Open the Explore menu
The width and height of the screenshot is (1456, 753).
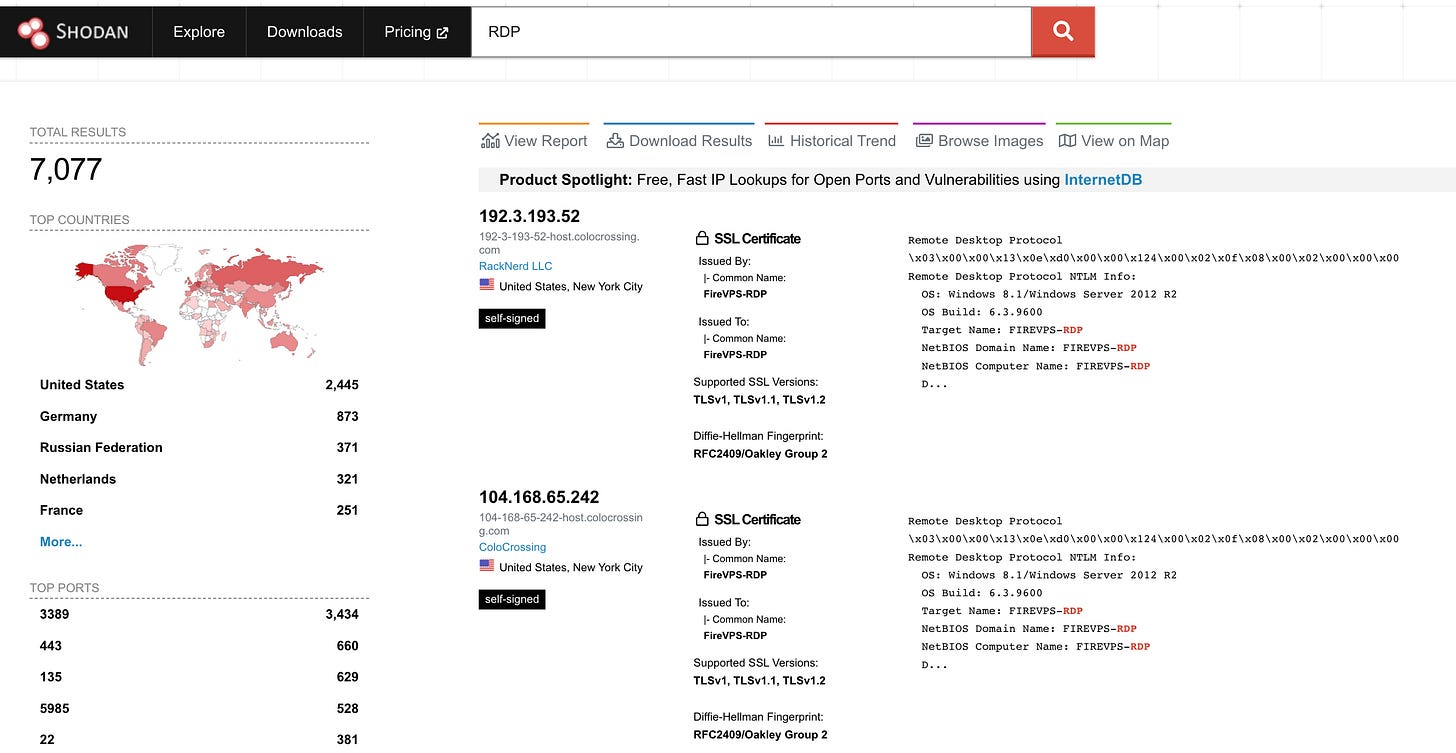[199, 32]
